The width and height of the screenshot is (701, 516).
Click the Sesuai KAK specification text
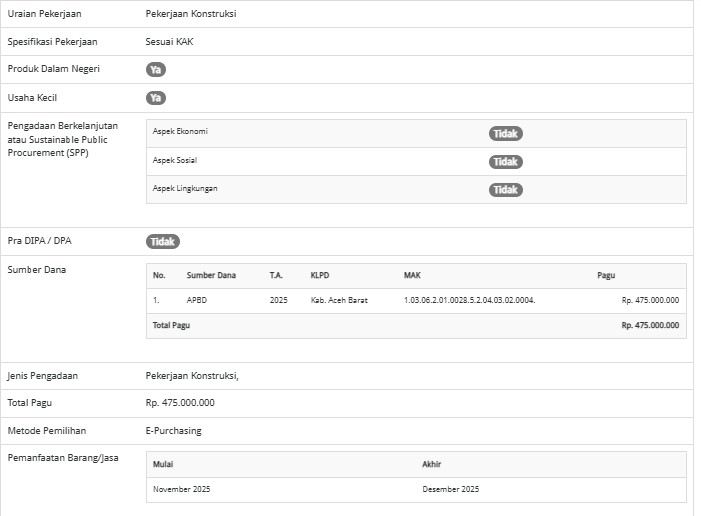click(x=169, y=42)
